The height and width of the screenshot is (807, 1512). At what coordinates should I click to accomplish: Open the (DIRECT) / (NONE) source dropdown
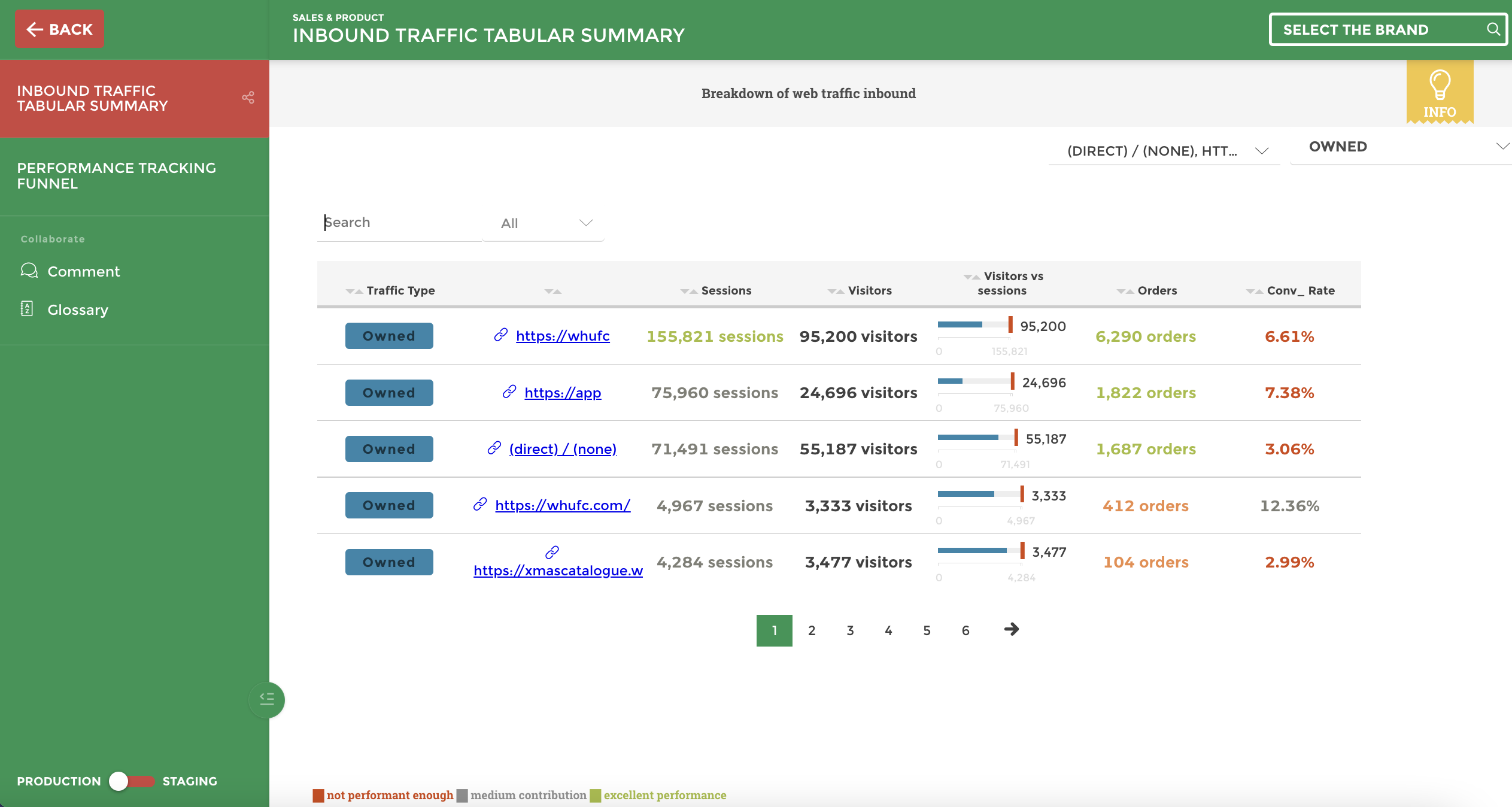click(x=1164, y=151)
